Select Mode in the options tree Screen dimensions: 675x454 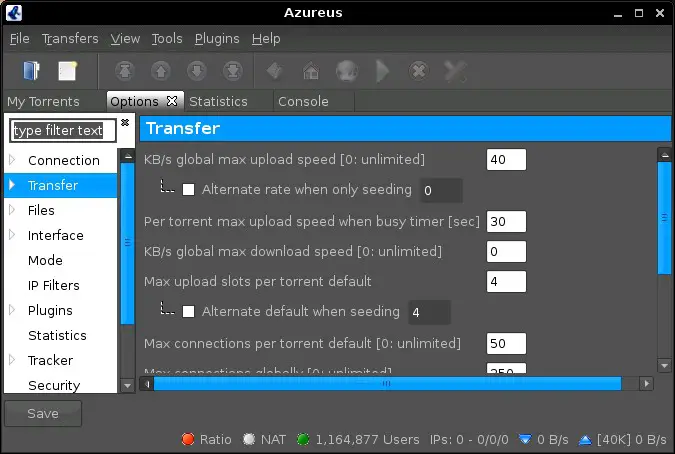(x=45, y=260)
